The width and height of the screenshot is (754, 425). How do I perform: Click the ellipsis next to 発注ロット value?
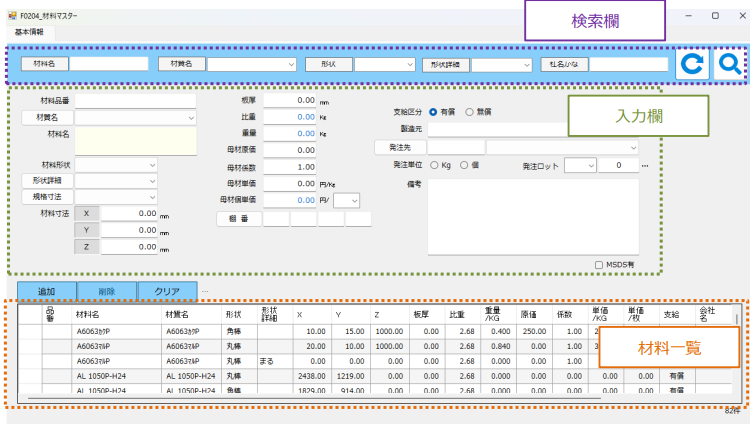[645, 166]
